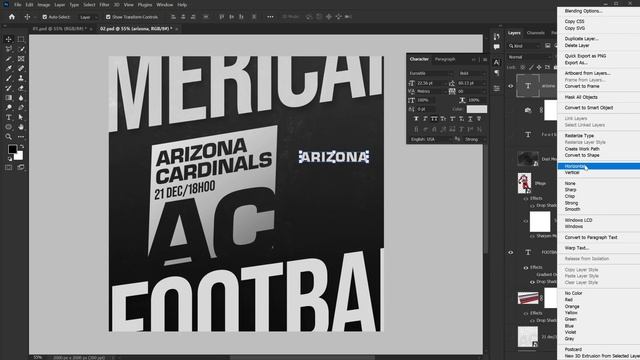The image size is (640, 360).
Task: Toggle Show Transform Controls checkbox
Action: [108, 17]
